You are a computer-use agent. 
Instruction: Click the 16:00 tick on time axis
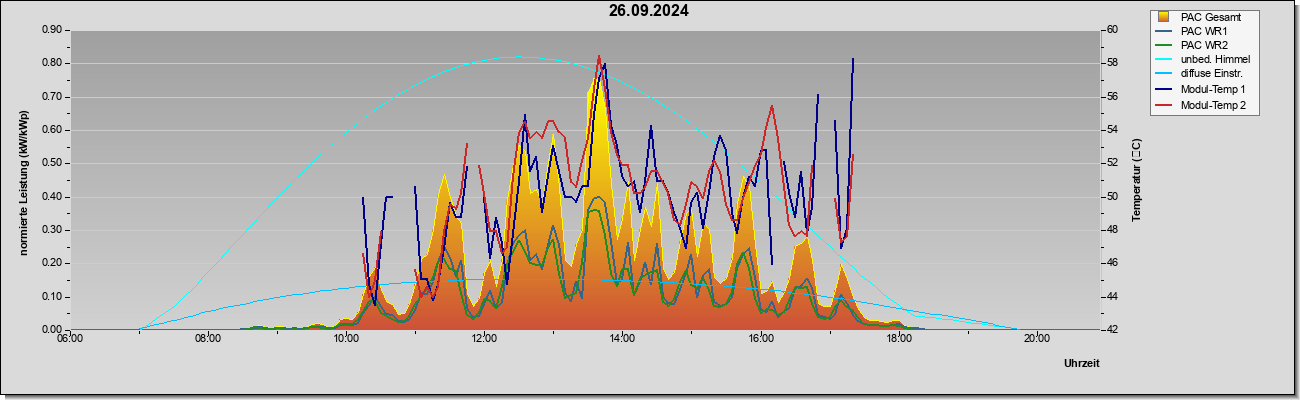pyautogui.click(x=761, y=338)
